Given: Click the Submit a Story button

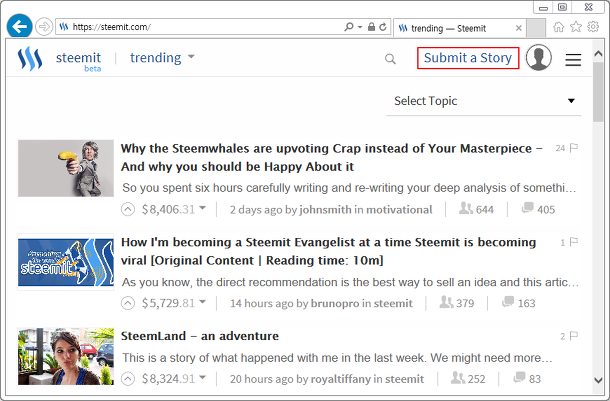Looking at the screenshot, I should tap(468, 58).
